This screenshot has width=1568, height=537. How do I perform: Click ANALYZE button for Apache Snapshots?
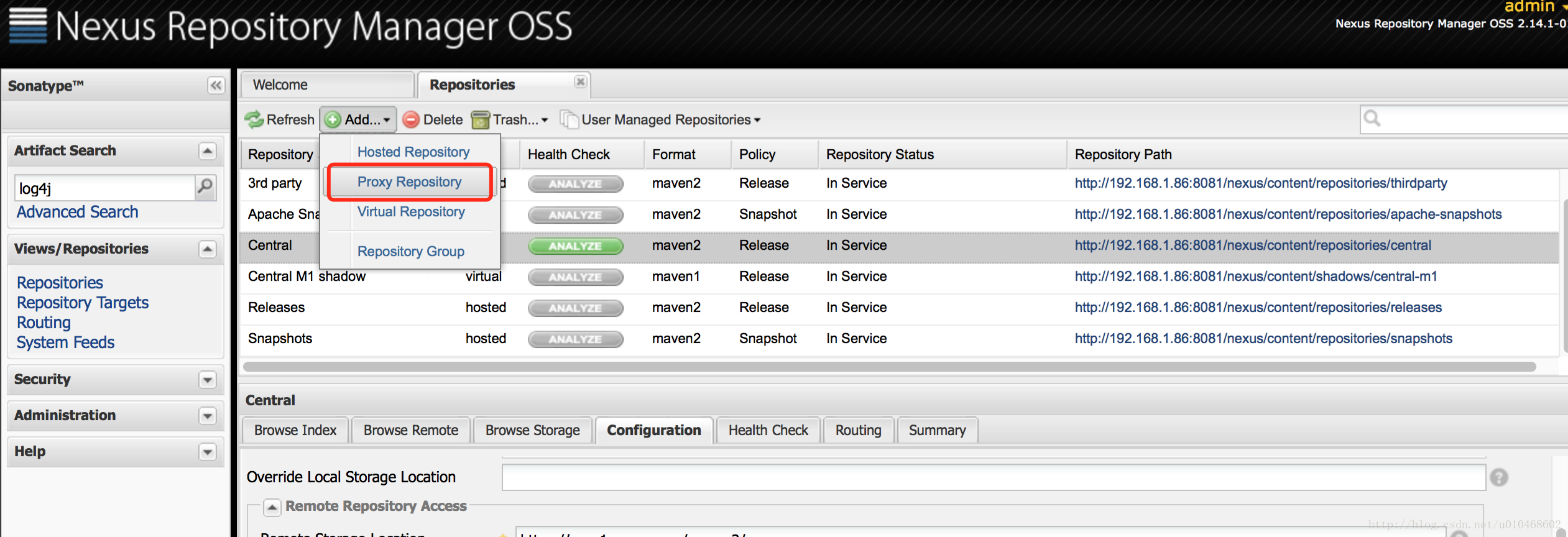tap(575, 215)
